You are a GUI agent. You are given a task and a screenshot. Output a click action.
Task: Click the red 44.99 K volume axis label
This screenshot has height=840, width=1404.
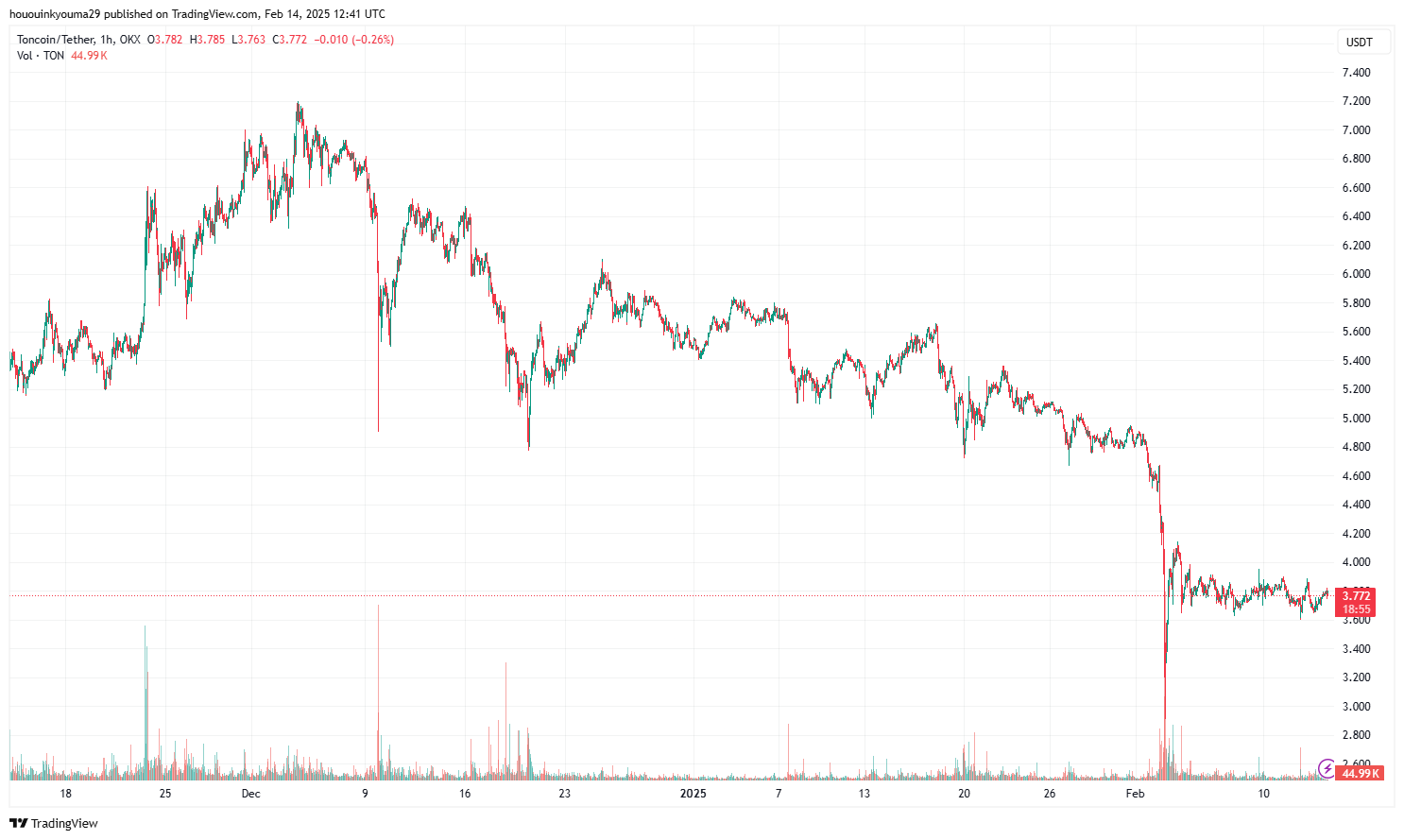click(x=1361, y=773)
